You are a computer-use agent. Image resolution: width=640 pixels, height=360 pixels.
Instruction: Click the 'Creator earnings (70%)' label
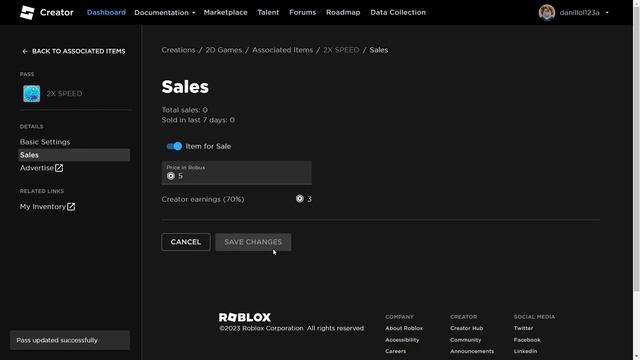pos(203,199)
